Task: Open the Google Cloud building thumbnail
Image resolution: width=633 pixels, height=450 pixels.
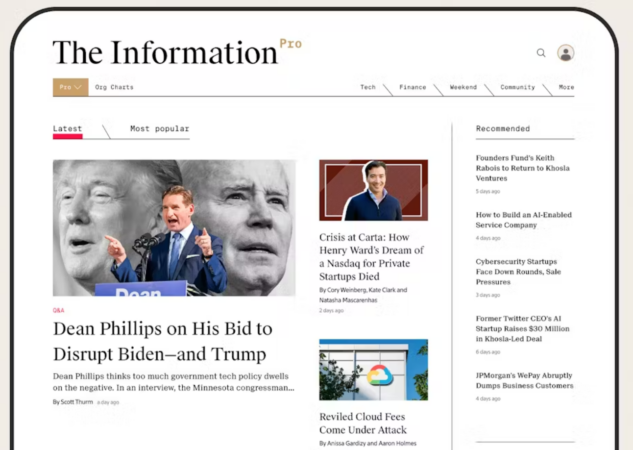Action: [x=373, y=370]
